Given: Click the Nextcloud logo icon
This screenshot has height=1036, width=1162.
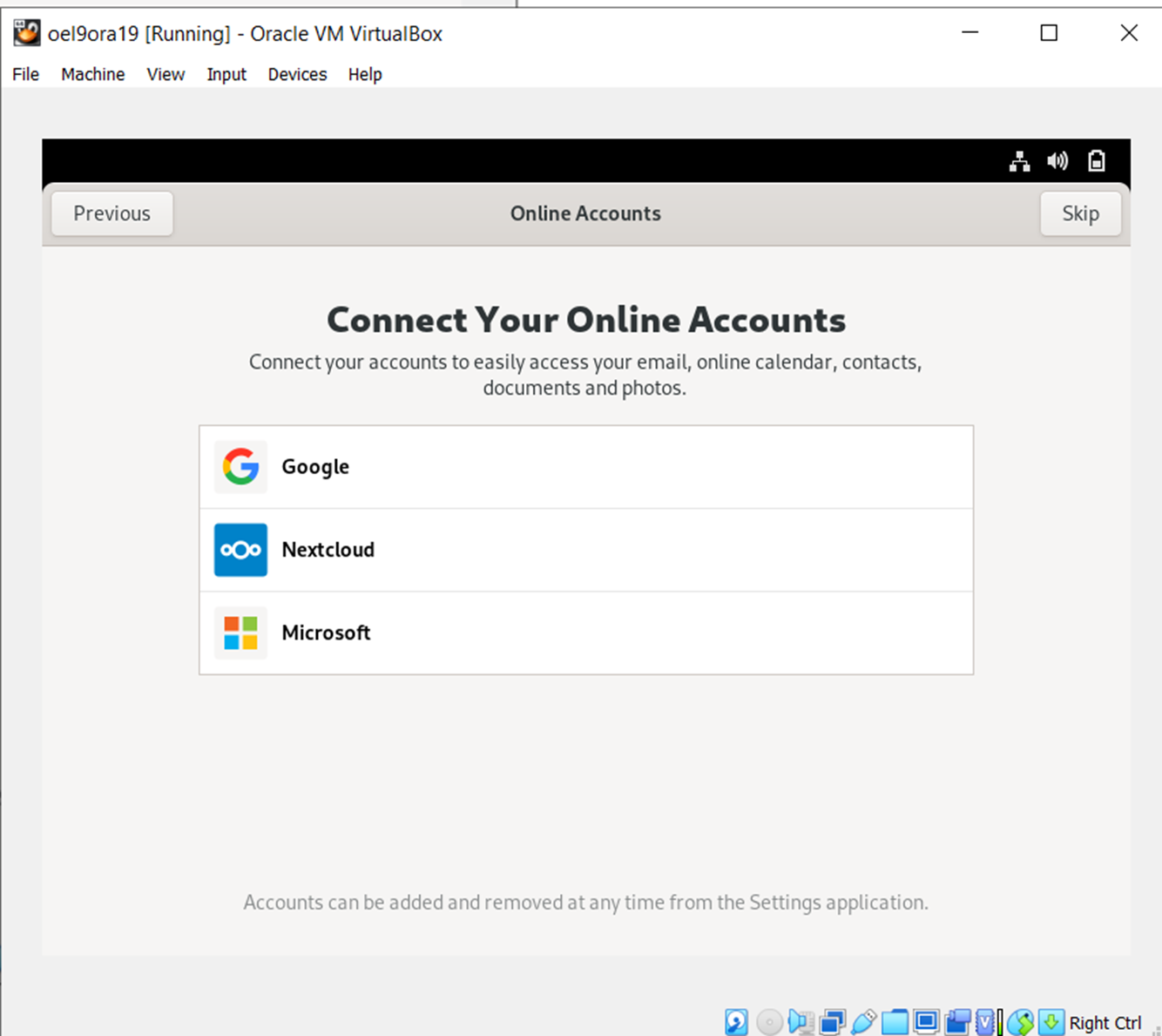Looking at the screenshot, I should click(240, 550).
